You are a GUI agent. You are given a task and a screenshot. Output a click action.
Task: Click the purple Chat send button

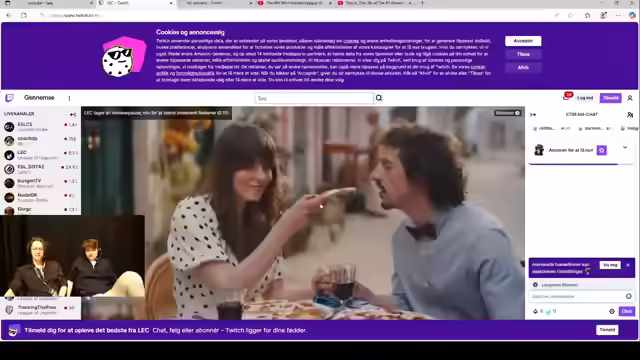pyautogui.click(x=627, y=311)
